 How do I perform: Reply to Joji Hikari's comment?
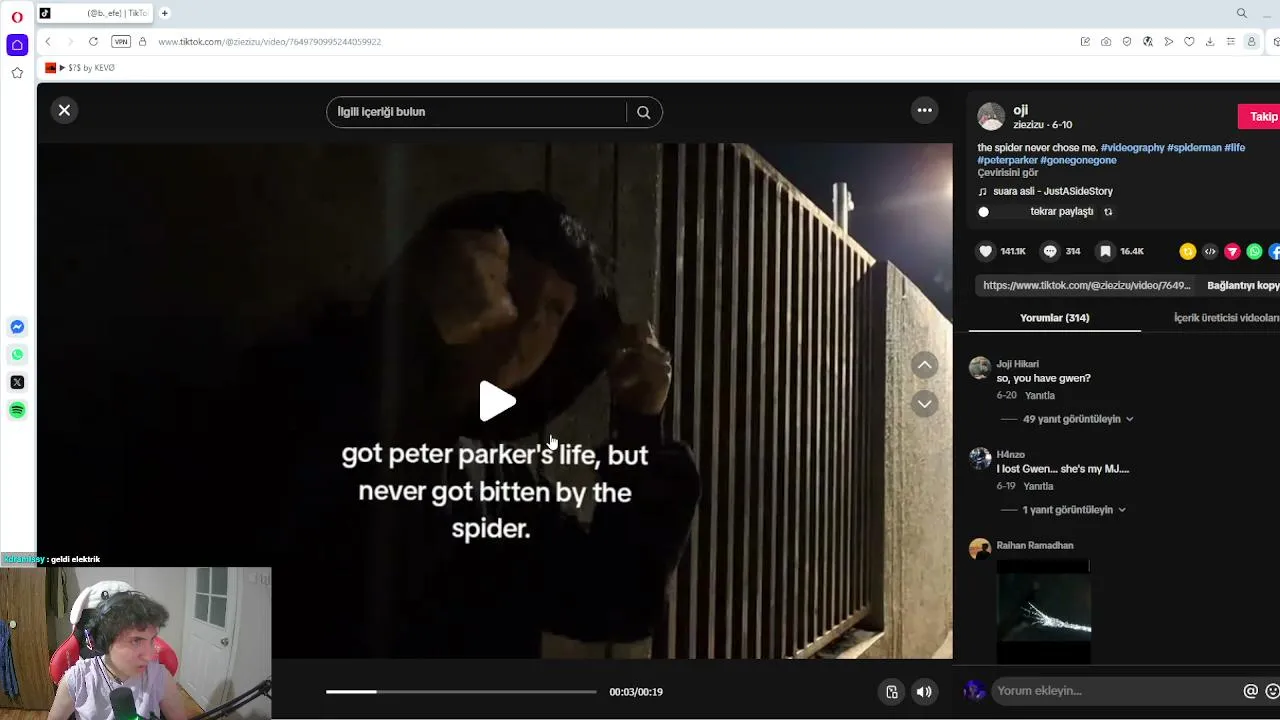click(1040, 396)
